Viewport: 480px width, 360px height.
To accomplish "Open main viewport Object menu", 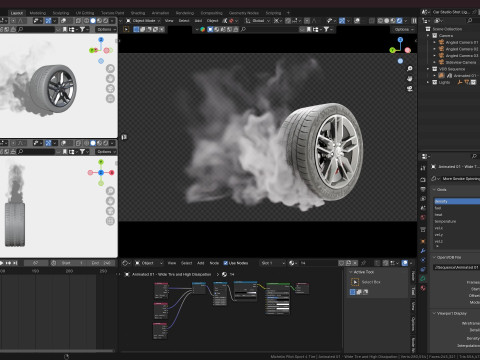I will (212, 21).
